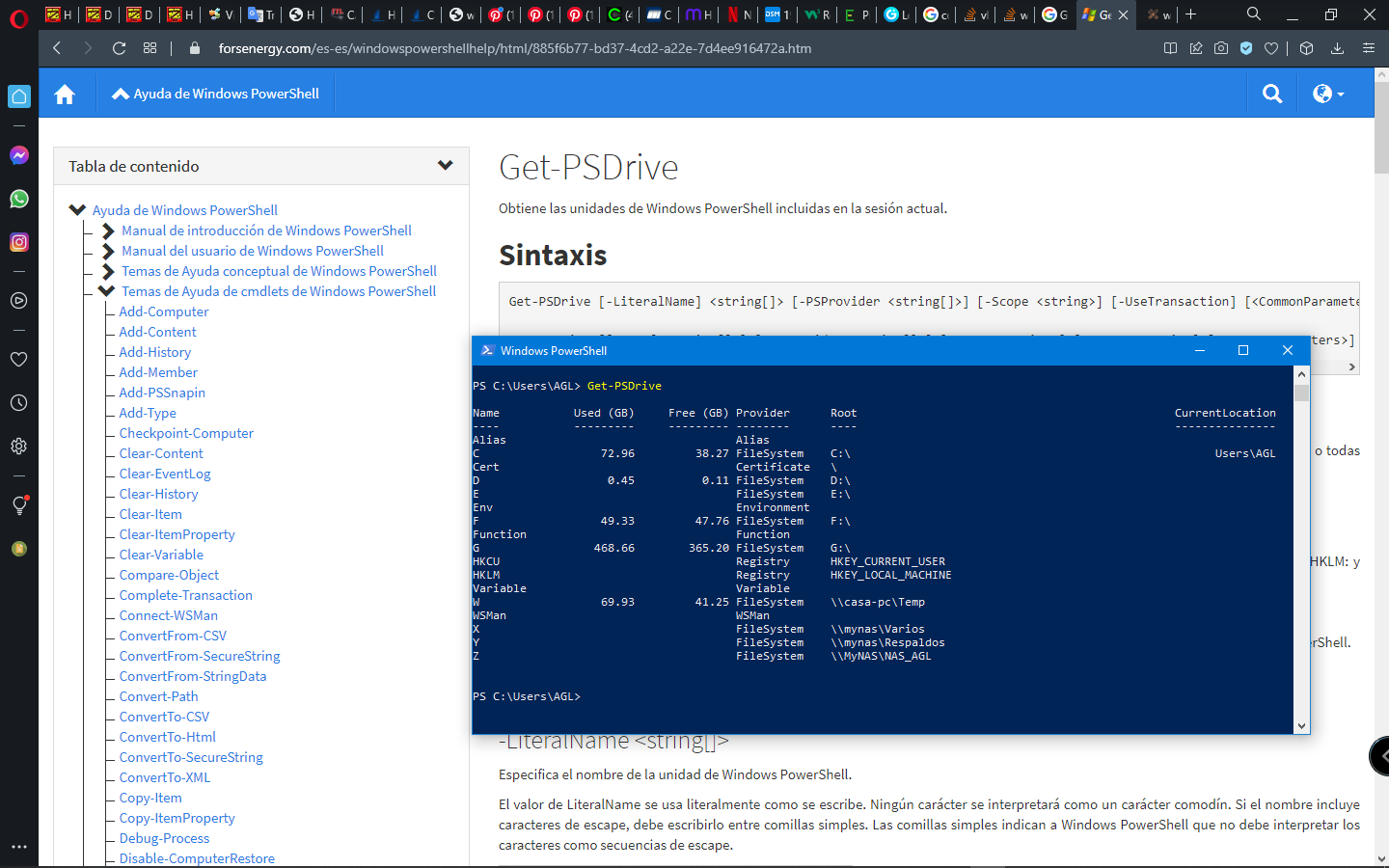This screenshot has height=868, width=1389.
Task: Click the Sintaxis section heading
Action: pos(553,256)
